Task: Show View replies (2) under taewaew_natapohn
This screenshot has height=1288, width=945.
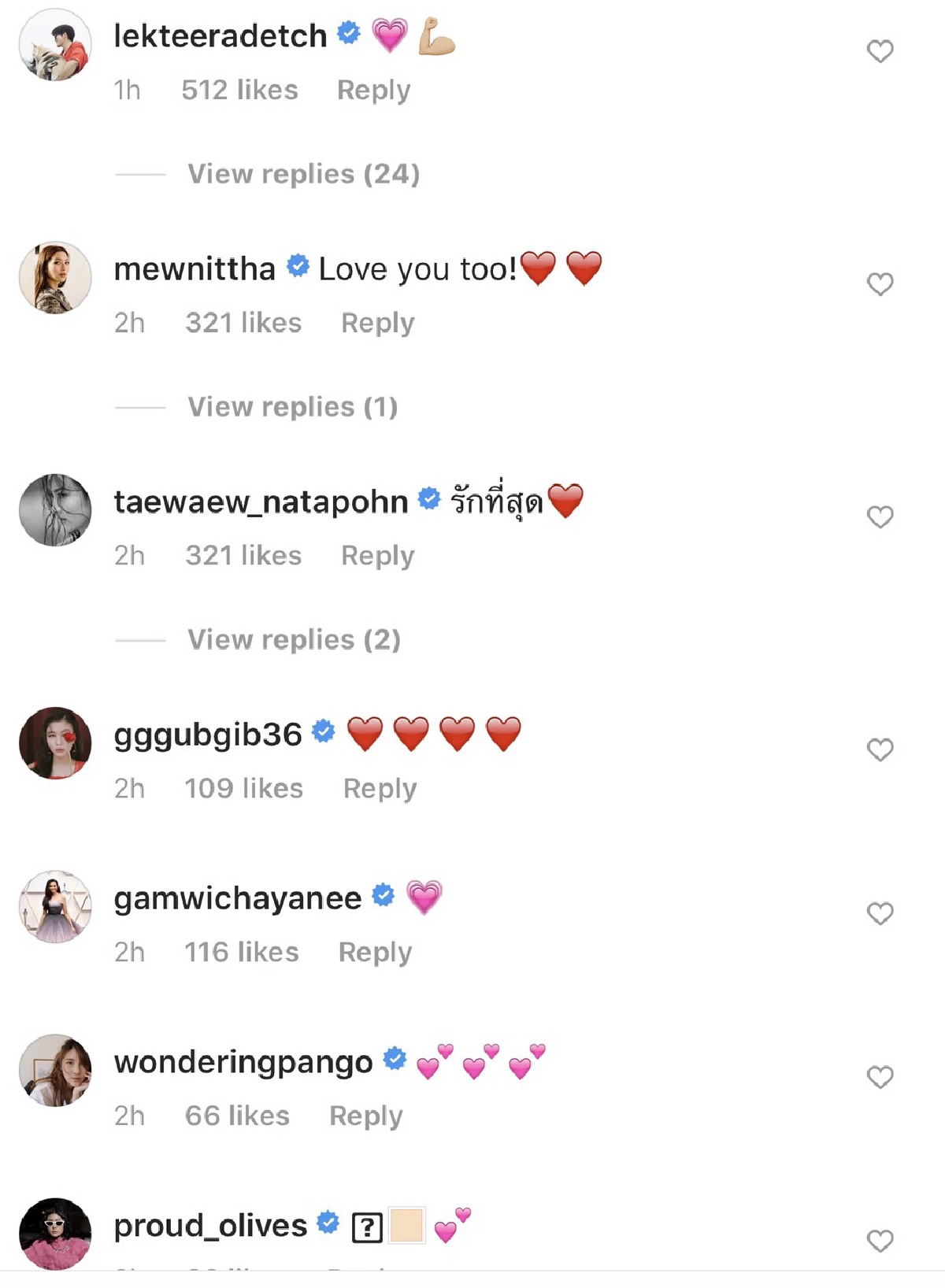Action: pyautogui.click(x=294, y=639)
